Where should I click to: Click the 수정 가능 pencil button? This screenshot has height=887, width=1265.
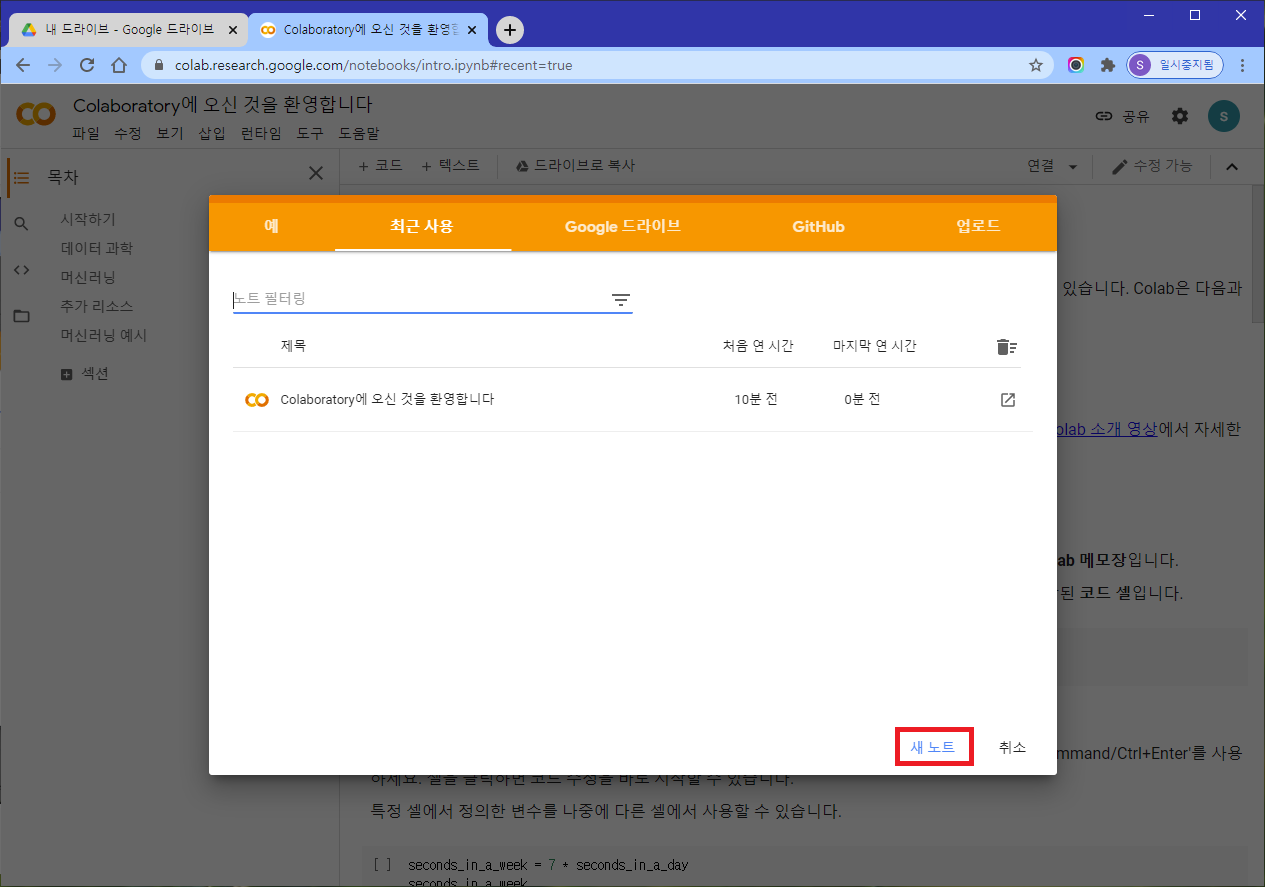click(1152, 166)
